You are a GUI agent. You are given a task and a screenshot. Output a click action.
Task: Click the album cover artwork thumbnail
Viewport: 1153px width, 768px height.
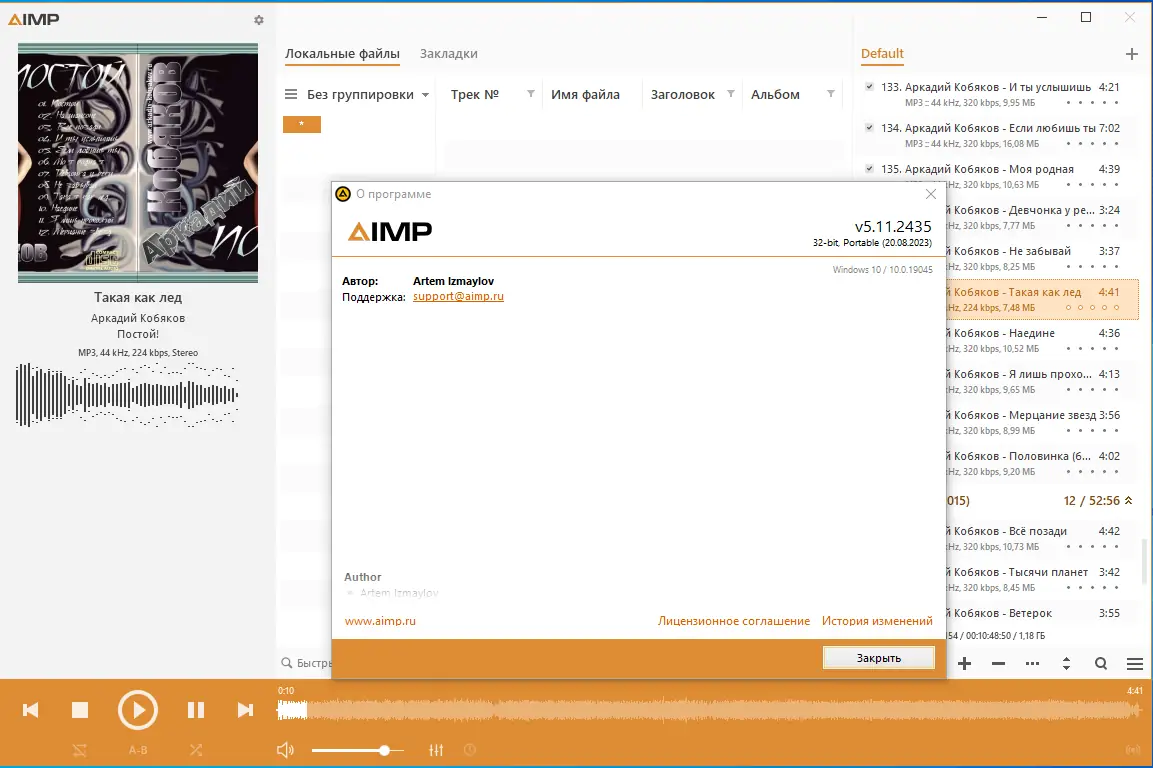pyautogui.click(x=137, y=162)
